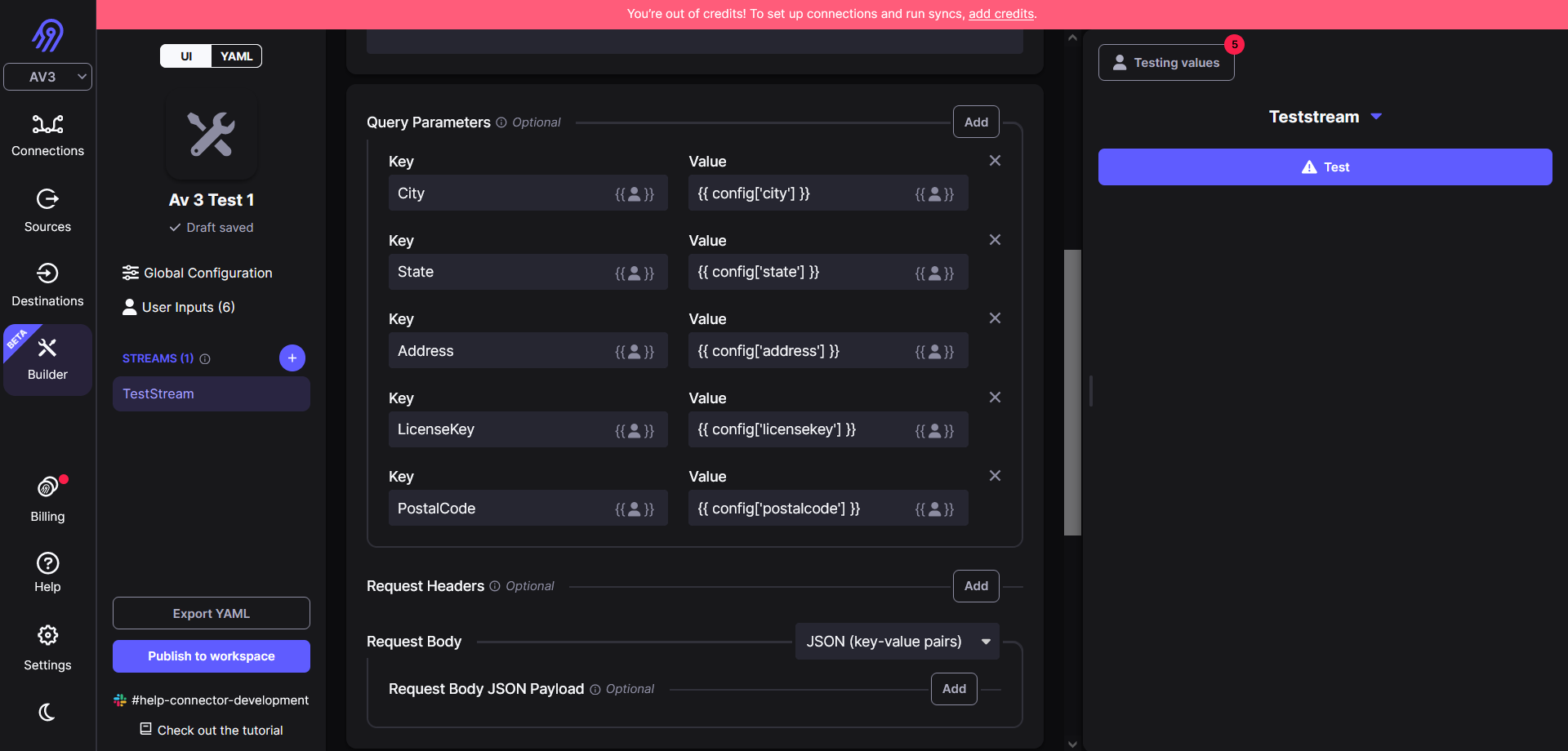Add Request Body JSON Payload entry
Screen dimensions: 1568x751
954,689
